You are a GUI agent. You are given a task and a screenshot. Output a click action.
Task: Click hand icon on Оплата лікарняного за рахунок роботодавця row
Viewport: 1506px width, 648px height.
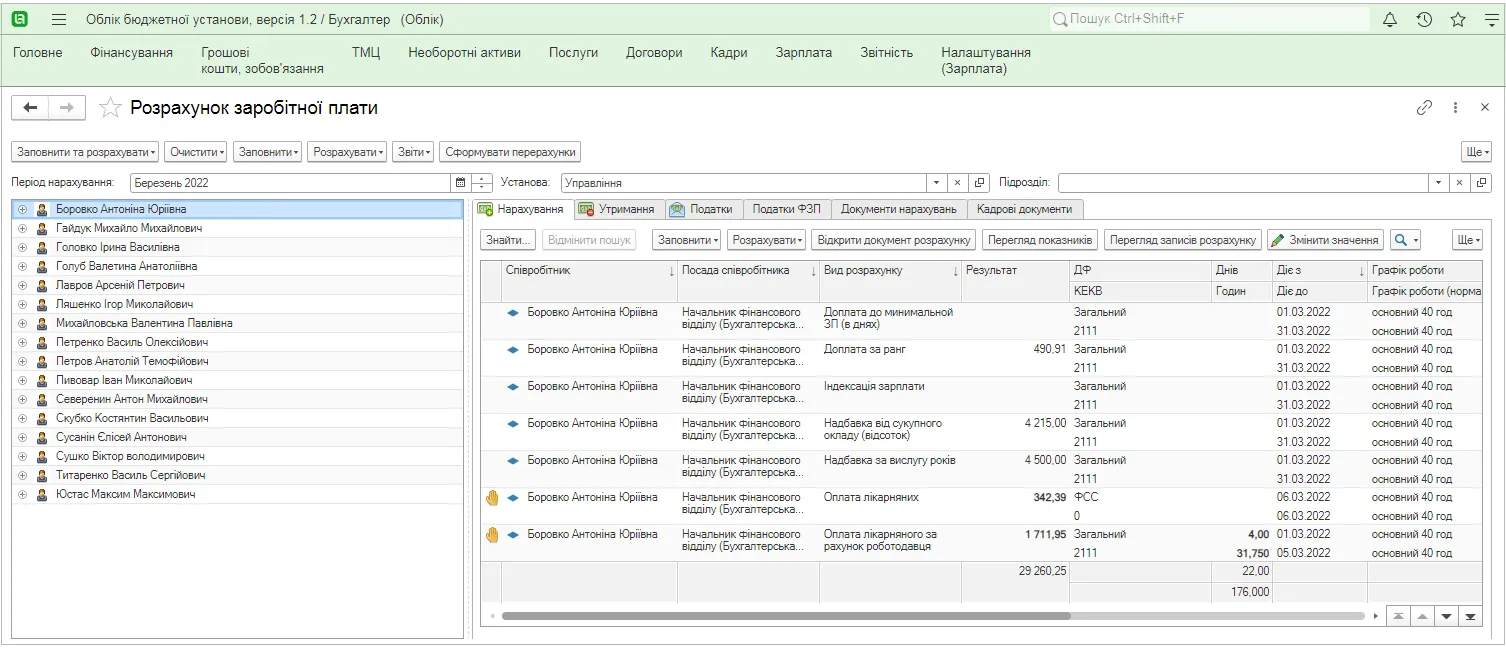[491, 534]
